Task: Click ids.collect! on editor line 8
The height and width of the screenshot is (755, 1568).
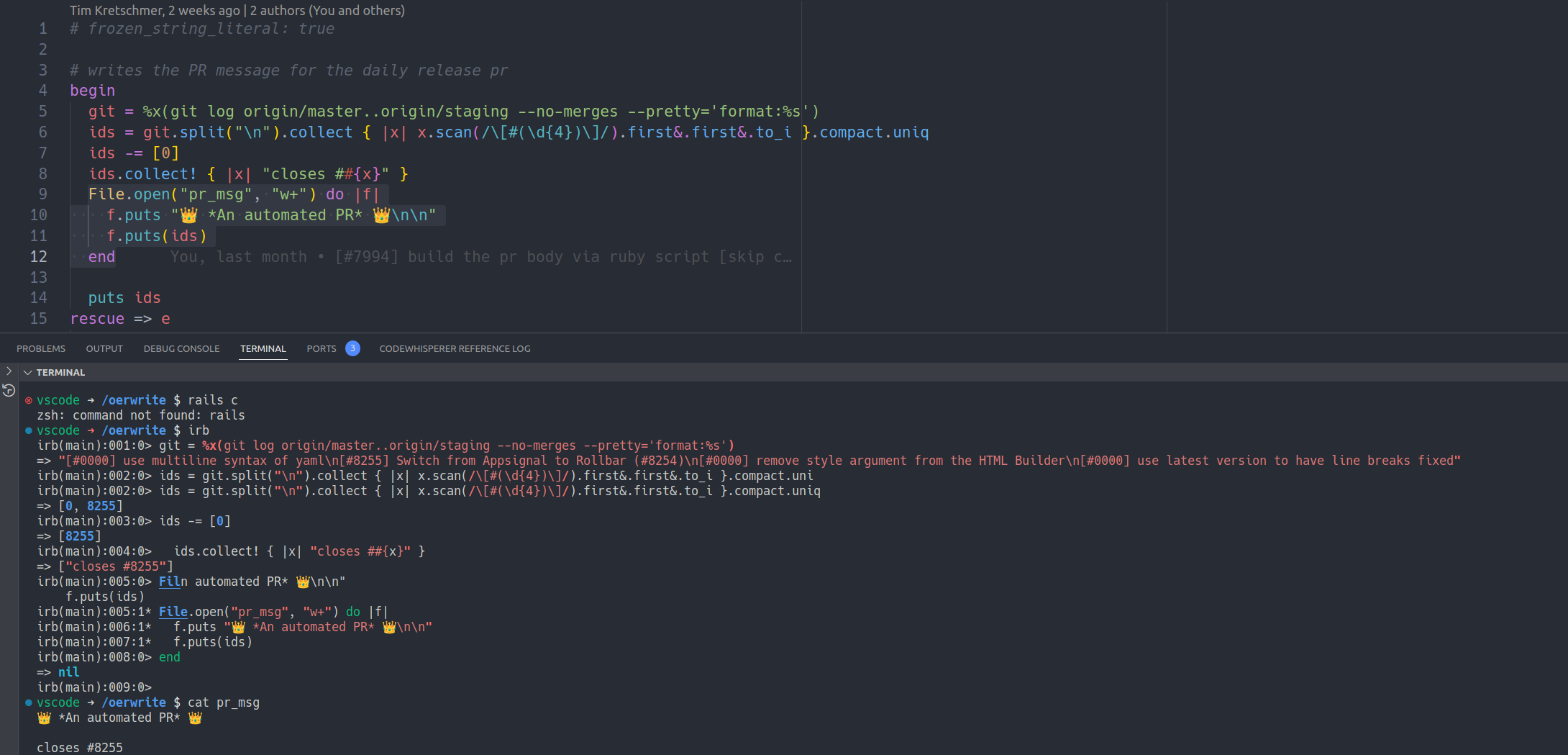Action: 142,174
